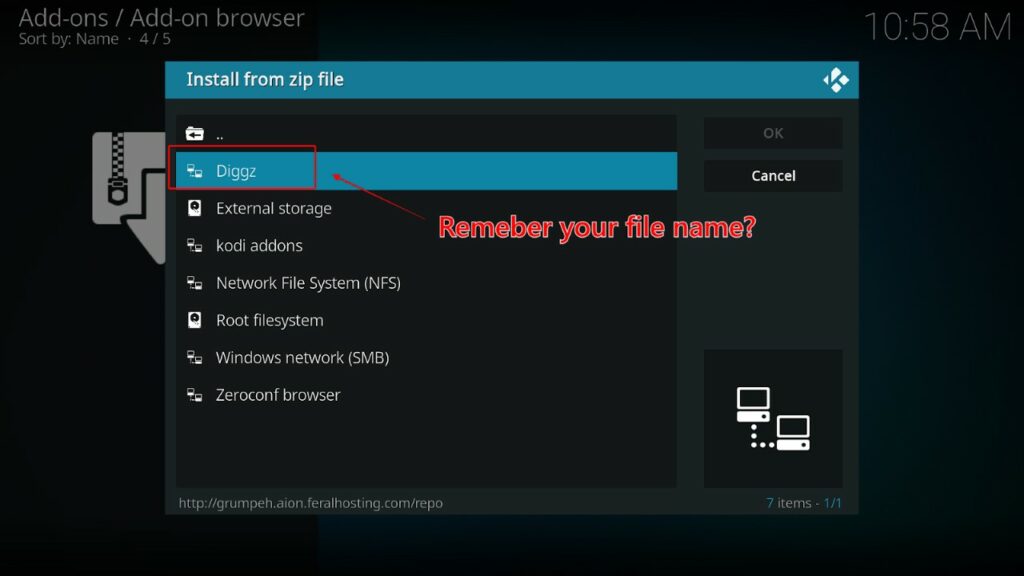
Task: Click the '7 items - 1/1' counter
Action: 804,503
